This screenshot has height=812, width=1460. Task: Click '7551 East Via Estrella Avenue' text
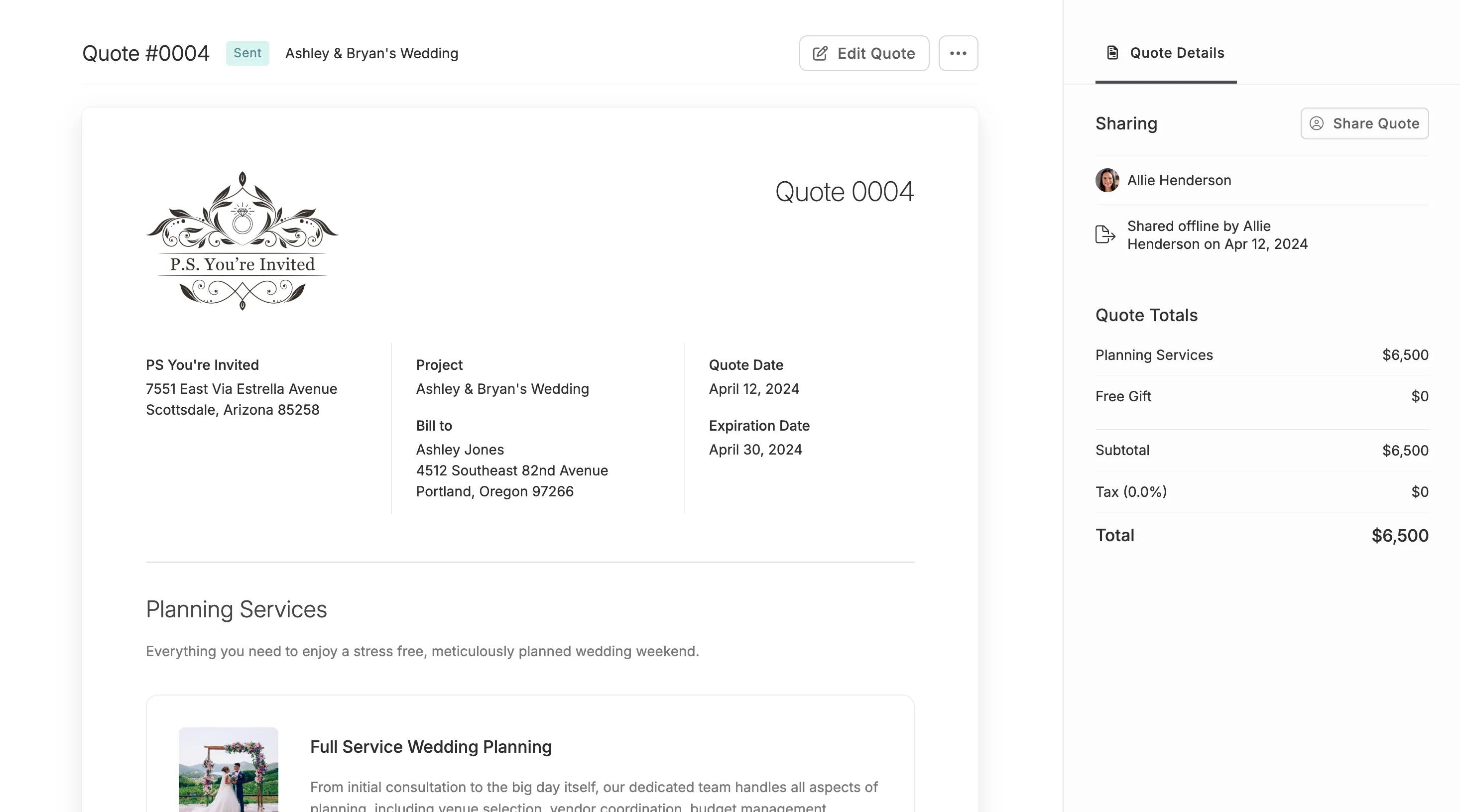(242, 389)
